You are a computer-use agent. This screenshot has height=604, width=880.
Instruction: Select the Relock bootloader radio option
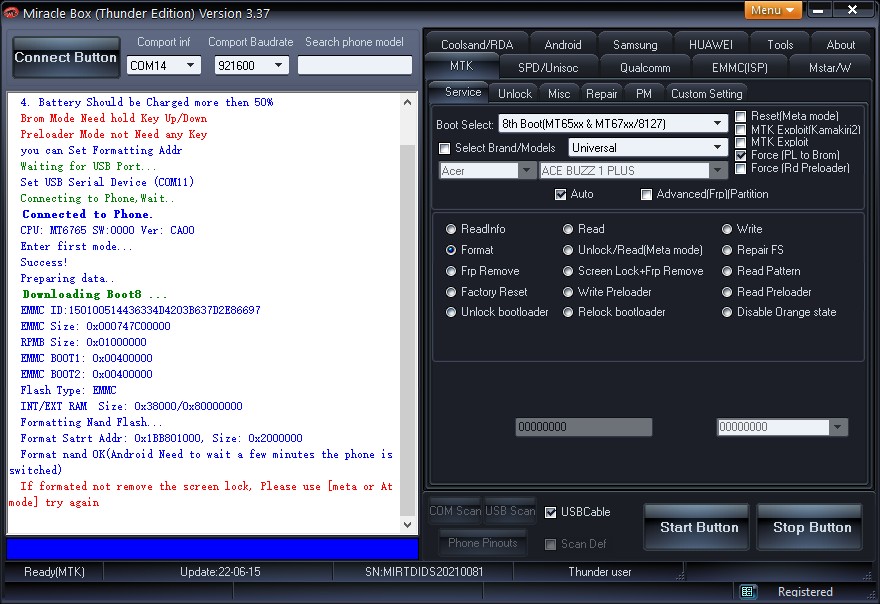[x=568, y=312]
